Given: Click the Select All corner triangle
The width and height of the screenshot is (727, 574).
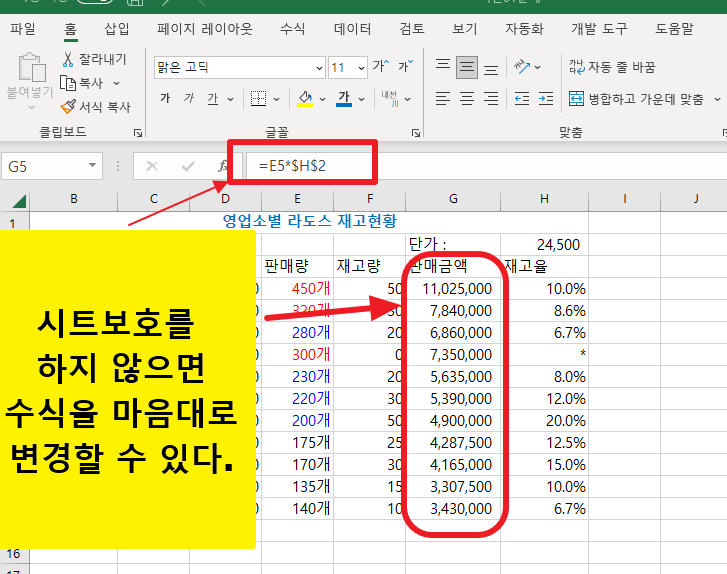Looking at the screenshot, I should 19,201.
